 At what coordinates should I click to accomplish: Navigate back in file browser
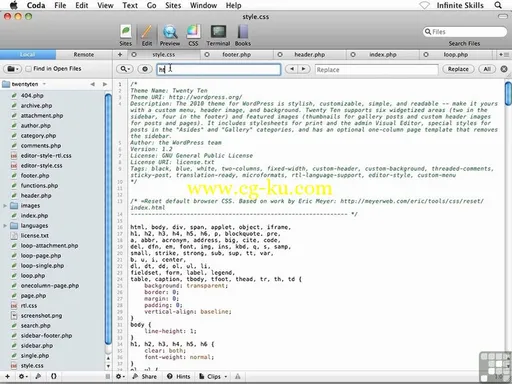point(93,84)
